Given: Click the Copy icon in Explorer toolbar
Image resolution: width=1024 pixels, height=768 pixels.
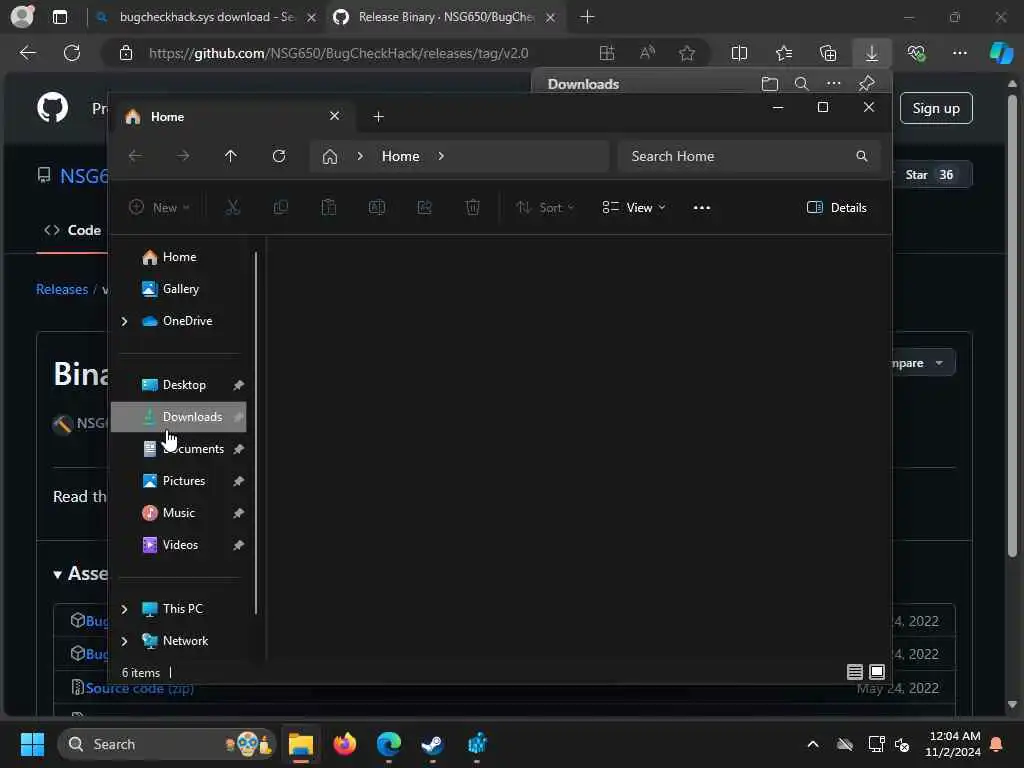Looking at the screenshot, I should pyautogui.click(x=281, y=208).
